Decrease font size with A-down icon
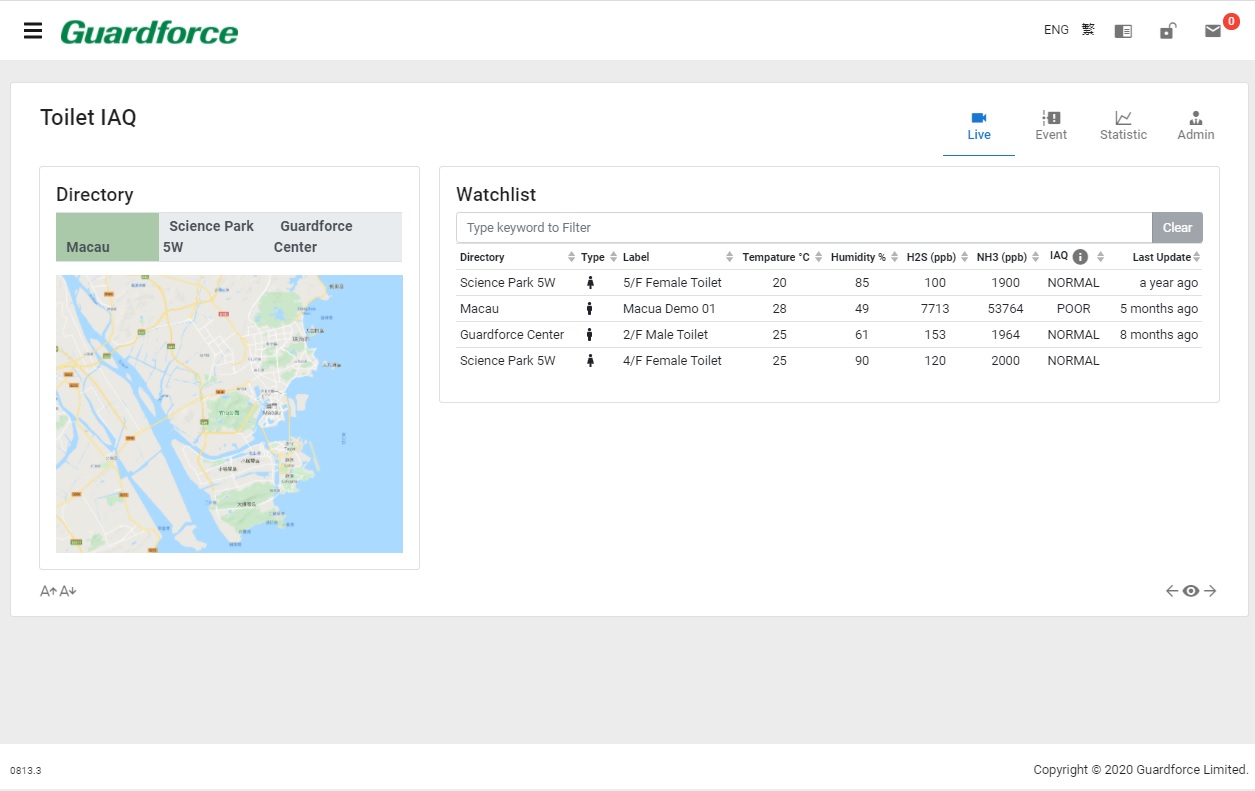 pyautogui.click(x=68, y=591)
